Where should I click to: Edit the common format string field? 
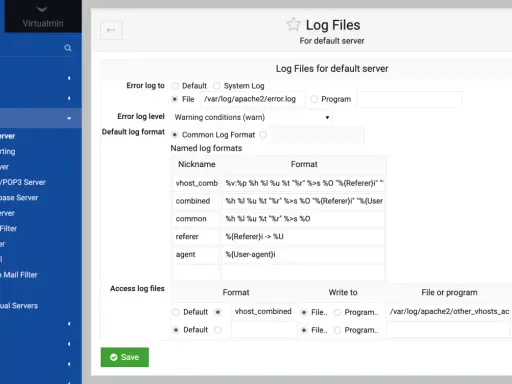[x=303, y=219]
